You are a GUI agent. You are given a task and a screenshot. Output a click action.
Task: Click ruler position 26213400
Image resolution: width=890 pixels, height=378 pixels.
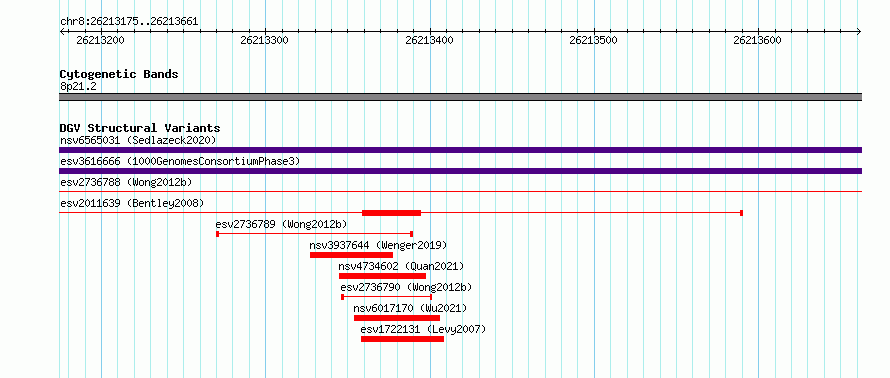429,40
